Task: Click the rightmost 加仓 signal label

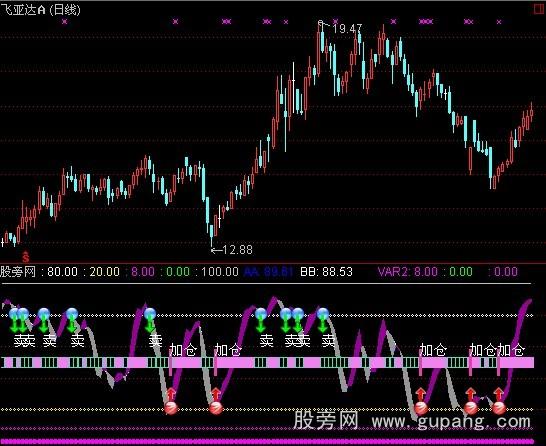Action: pyautogui.click(x=511, y=350)
